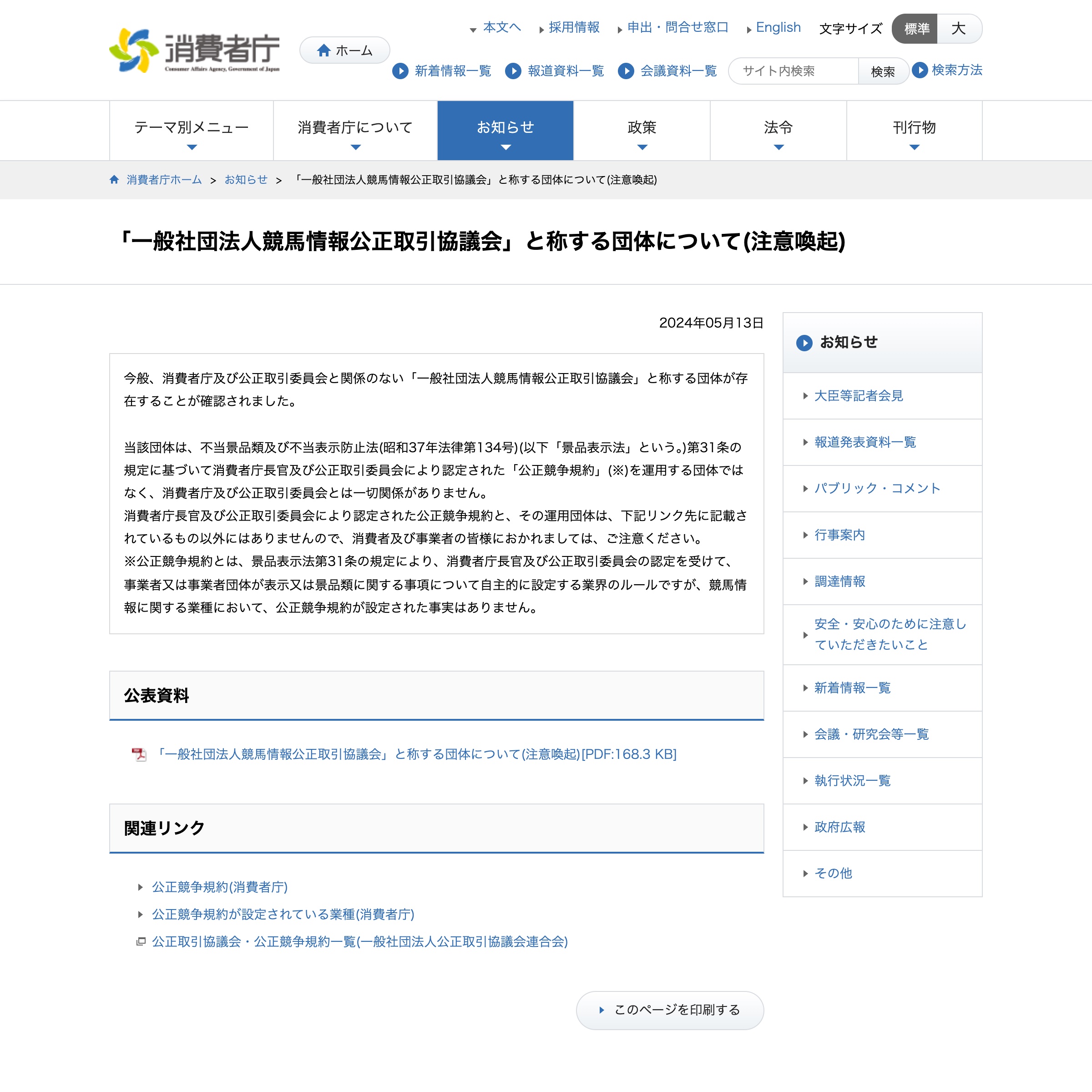Switch to English site
This screenshot has width=1092, height=1092.
coord(778,27)
